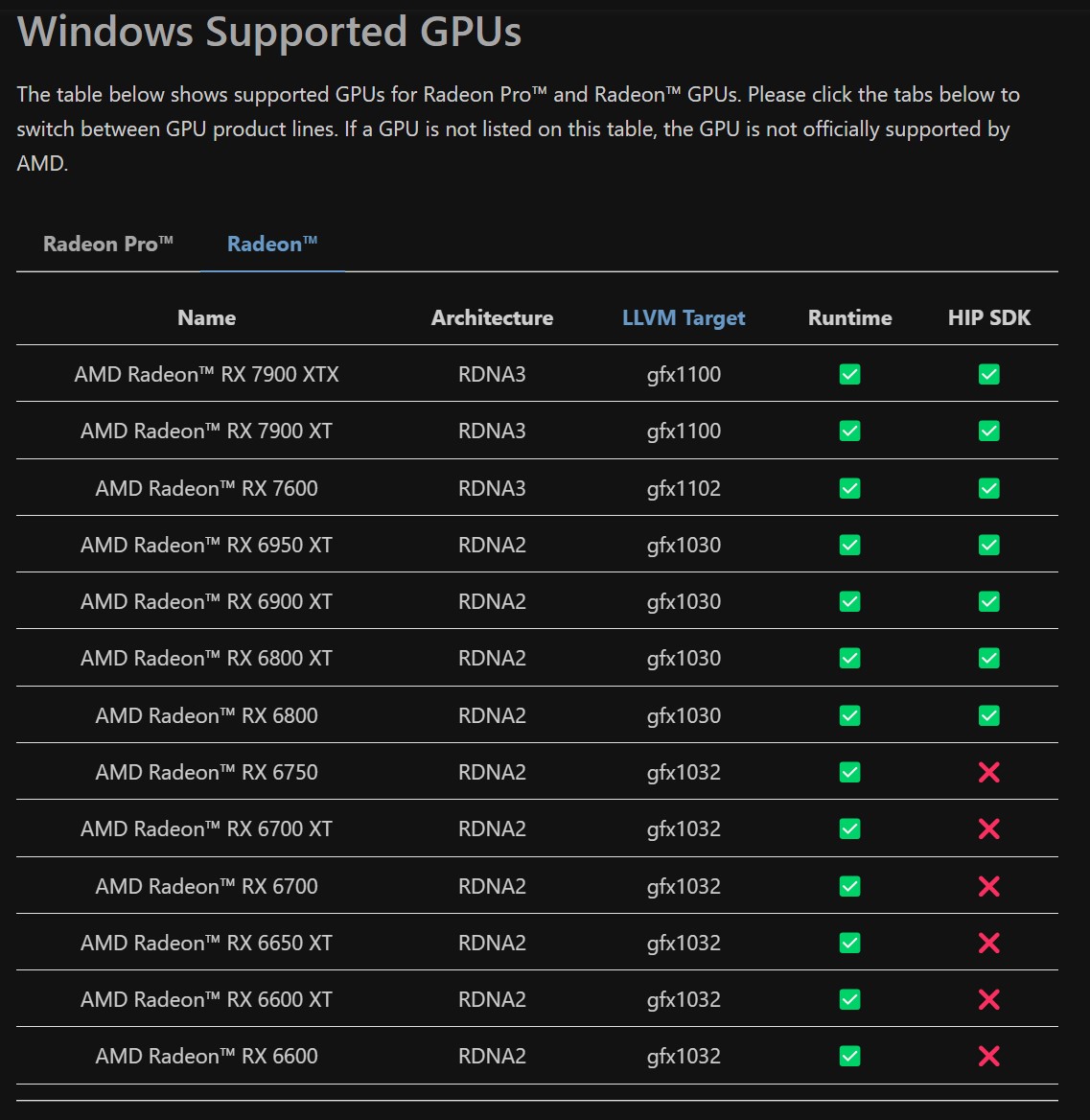Screen dimensions: 1090x1120
Task: Select AMD Radeon RX 6800 name cell
Action: point(206,715)
